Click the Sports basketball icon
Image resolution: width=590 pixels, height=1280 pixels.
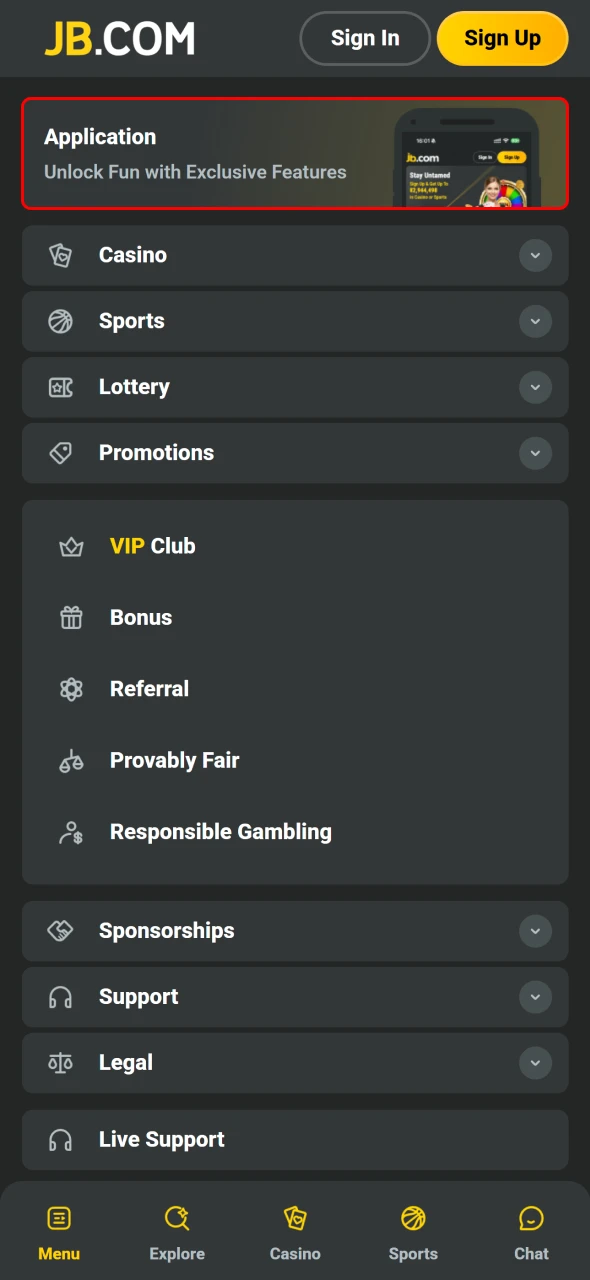61,321
